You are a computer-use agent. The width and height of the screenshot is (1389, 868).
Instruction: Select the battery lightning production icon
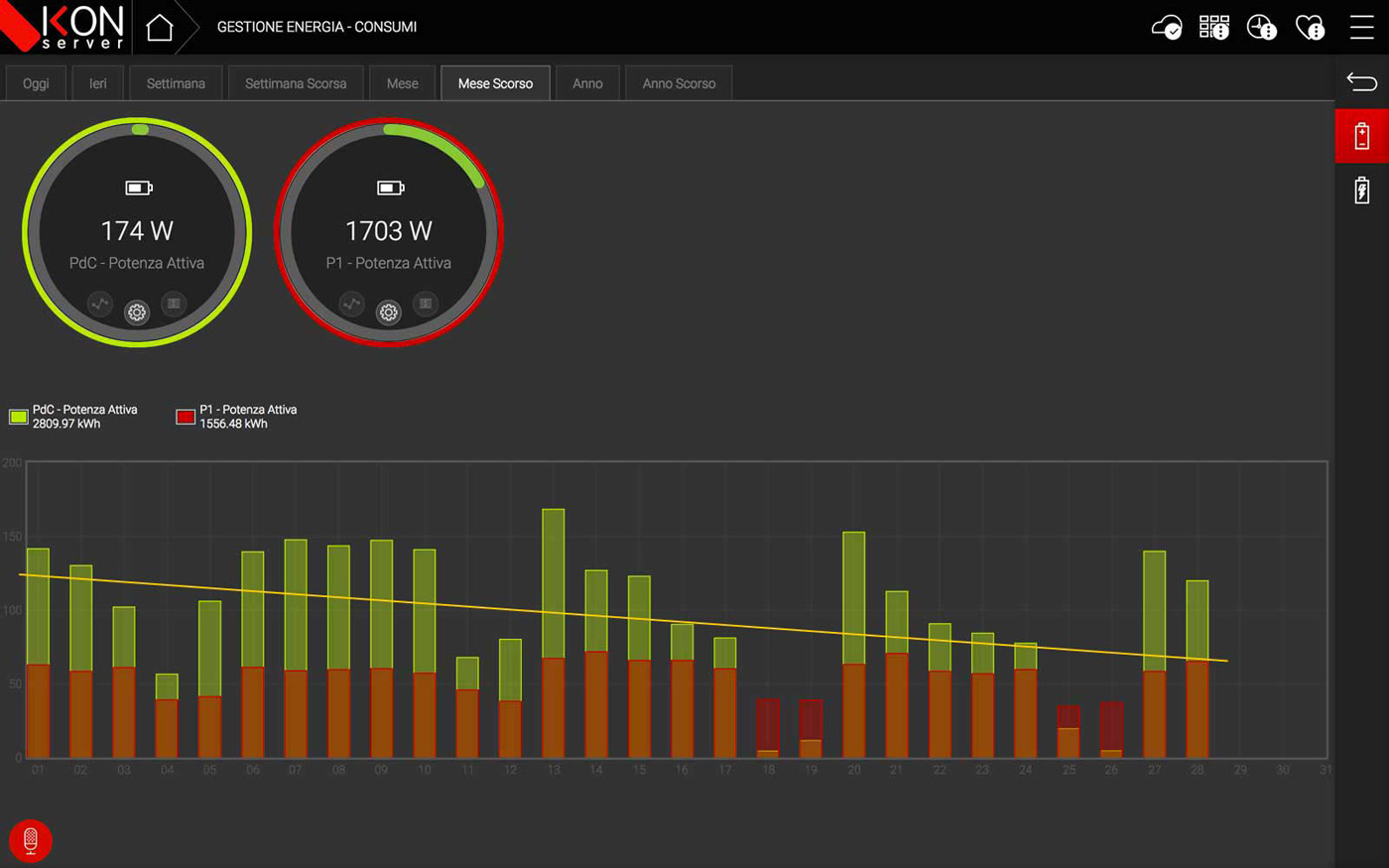click(1361, 189)
